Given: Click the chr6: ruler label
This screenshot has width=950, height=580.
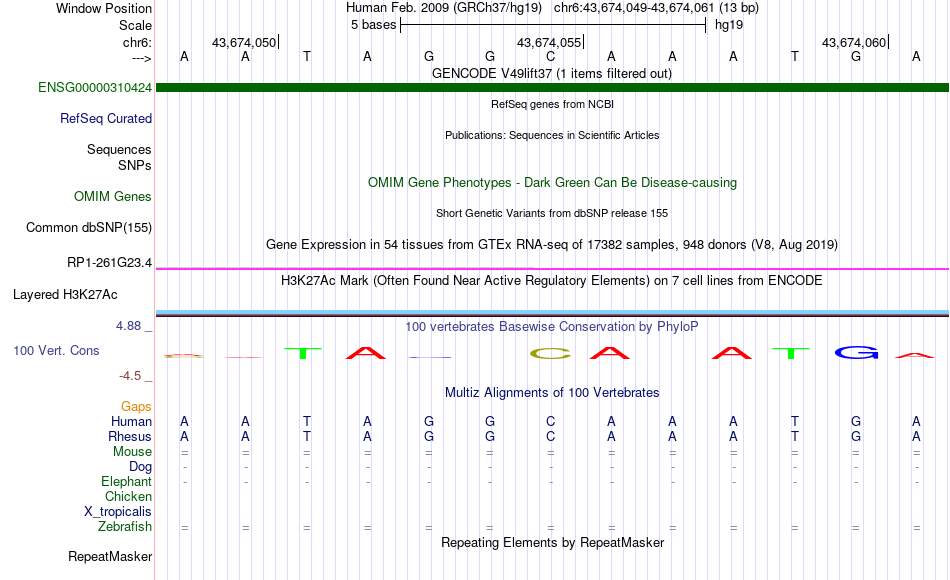Looking at the screenshot, I should click(x=138, y=42).
